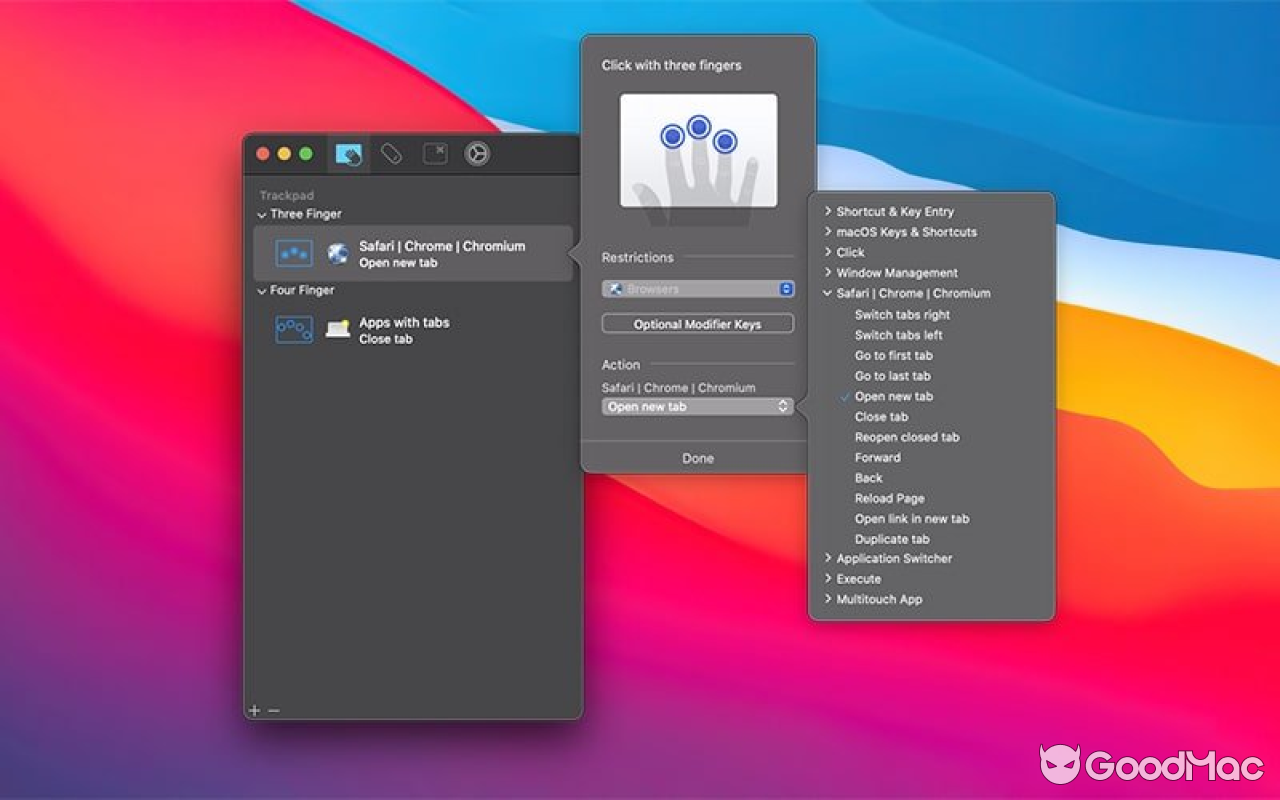Select Close tab from the action menu
1280x800 pixels.
coord(881,417)
